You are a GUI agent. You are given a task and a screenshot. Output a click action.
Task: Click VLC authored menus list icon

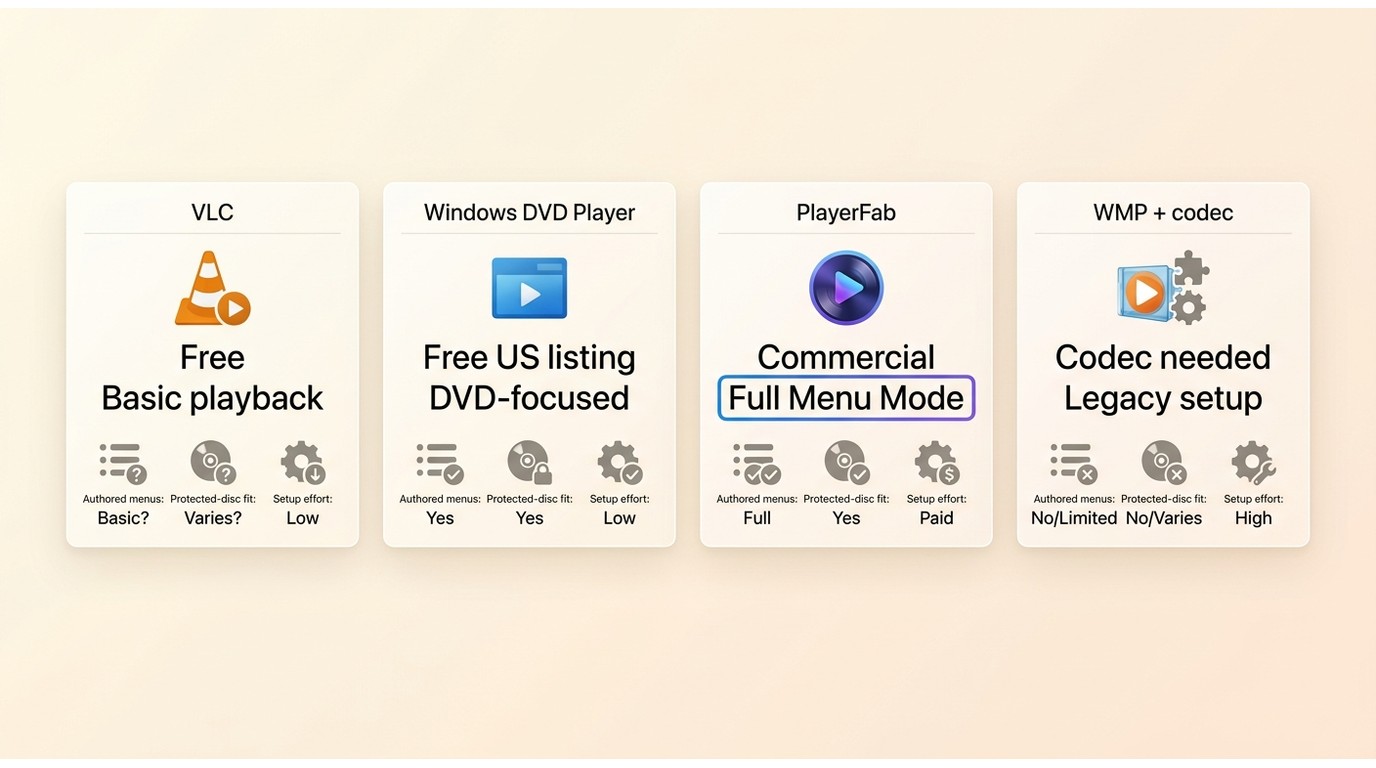tap(123, 463)
